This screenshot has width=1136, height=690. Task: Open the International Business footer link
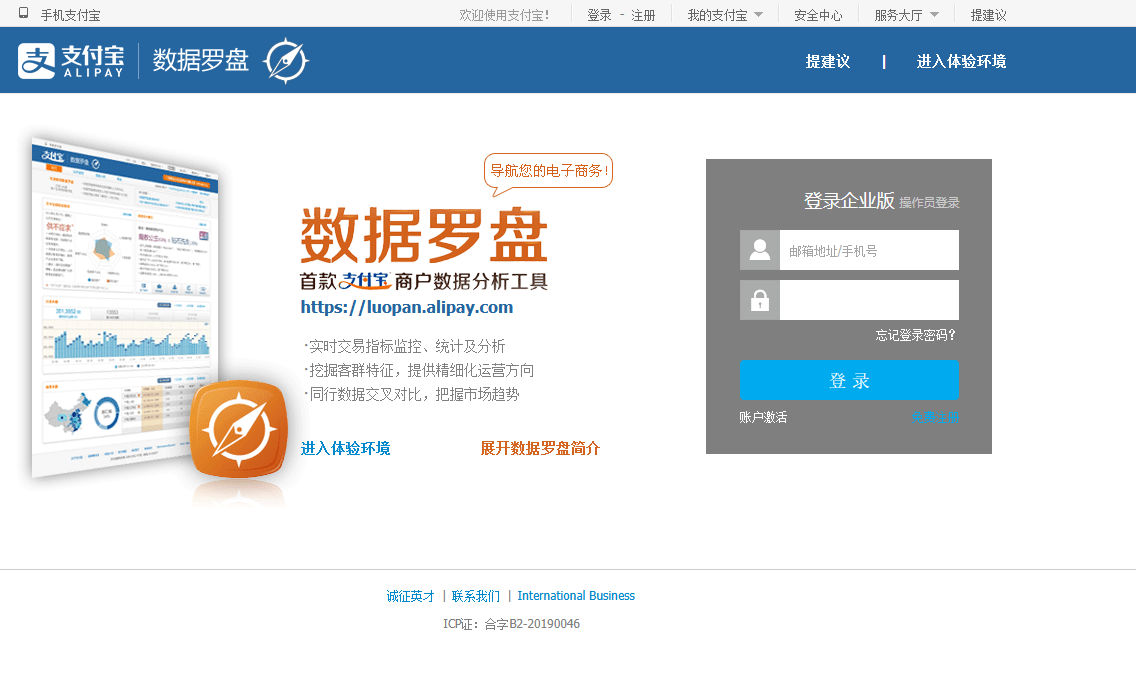point(576,596)
